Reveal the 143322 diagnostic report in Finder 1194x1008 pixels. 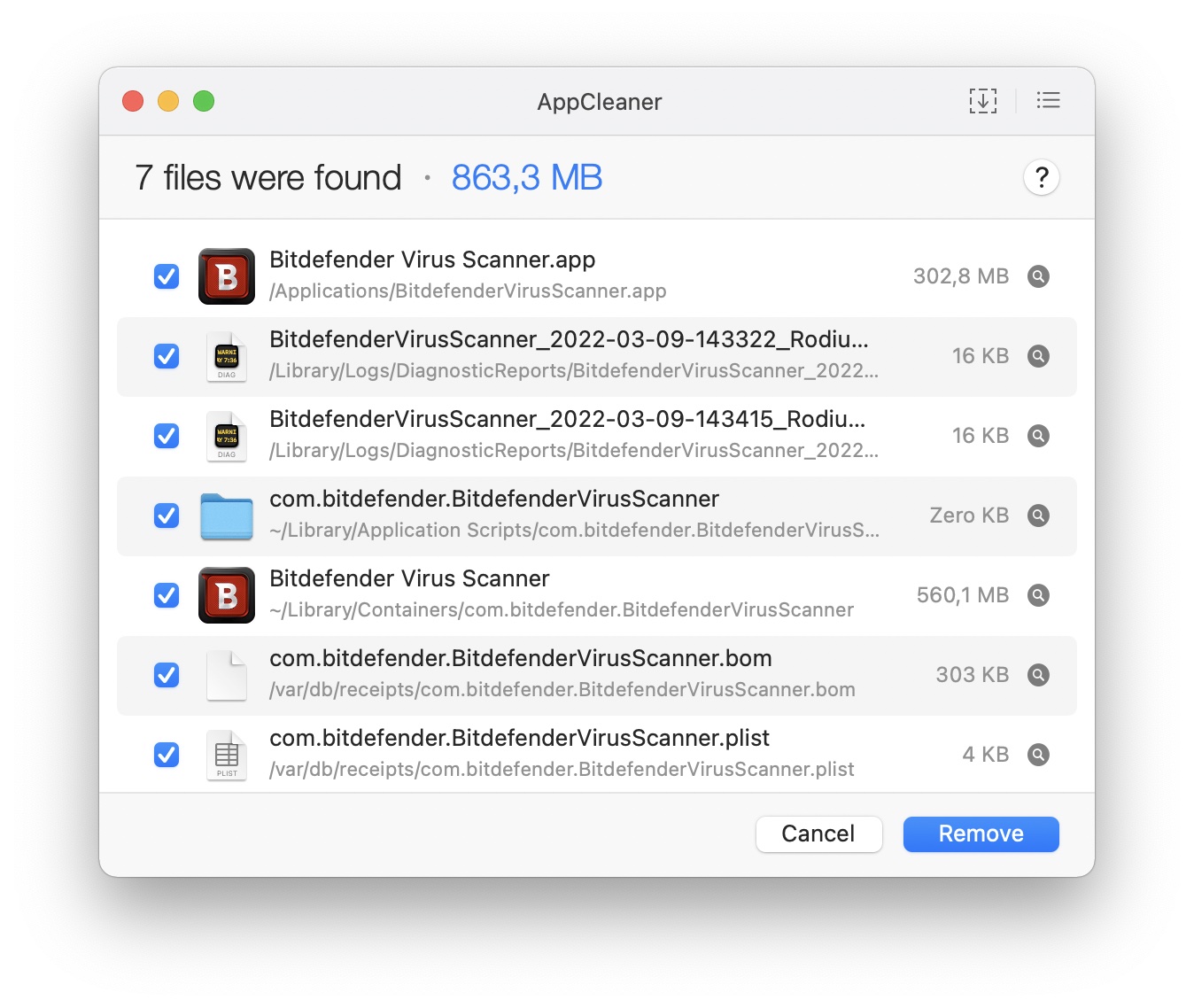point(1038,356)
